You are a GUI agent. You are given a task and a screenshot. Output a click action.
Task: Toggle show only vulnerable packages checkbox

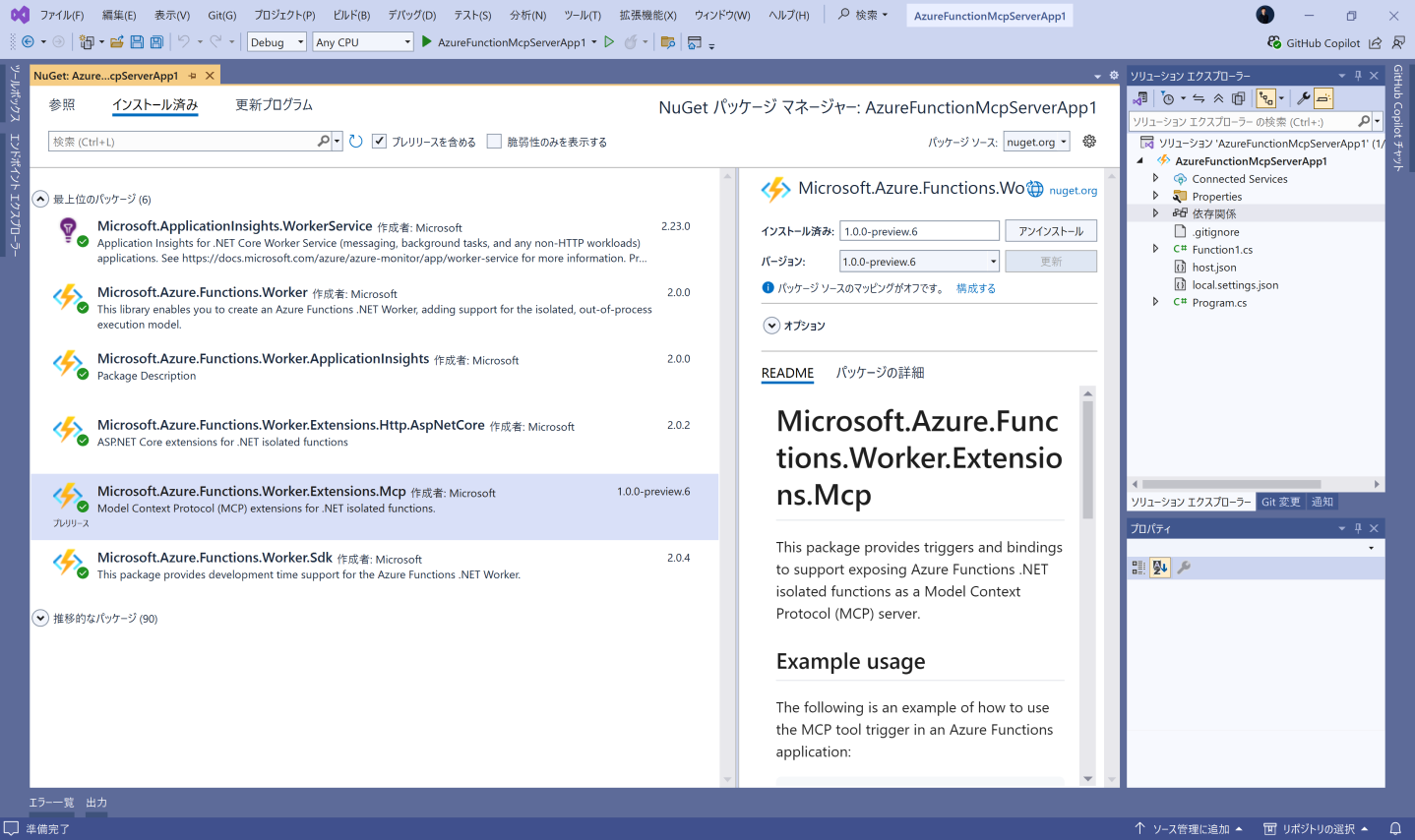pos(494,142)
